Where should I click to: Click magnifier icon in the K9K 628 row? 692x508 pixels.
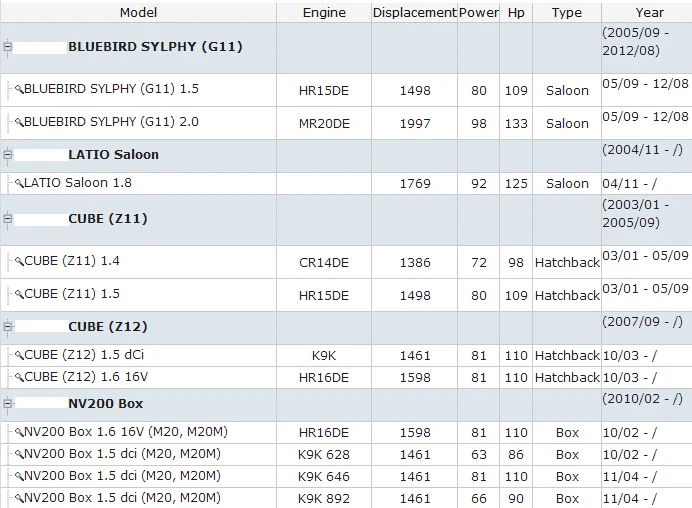[19, 454]
